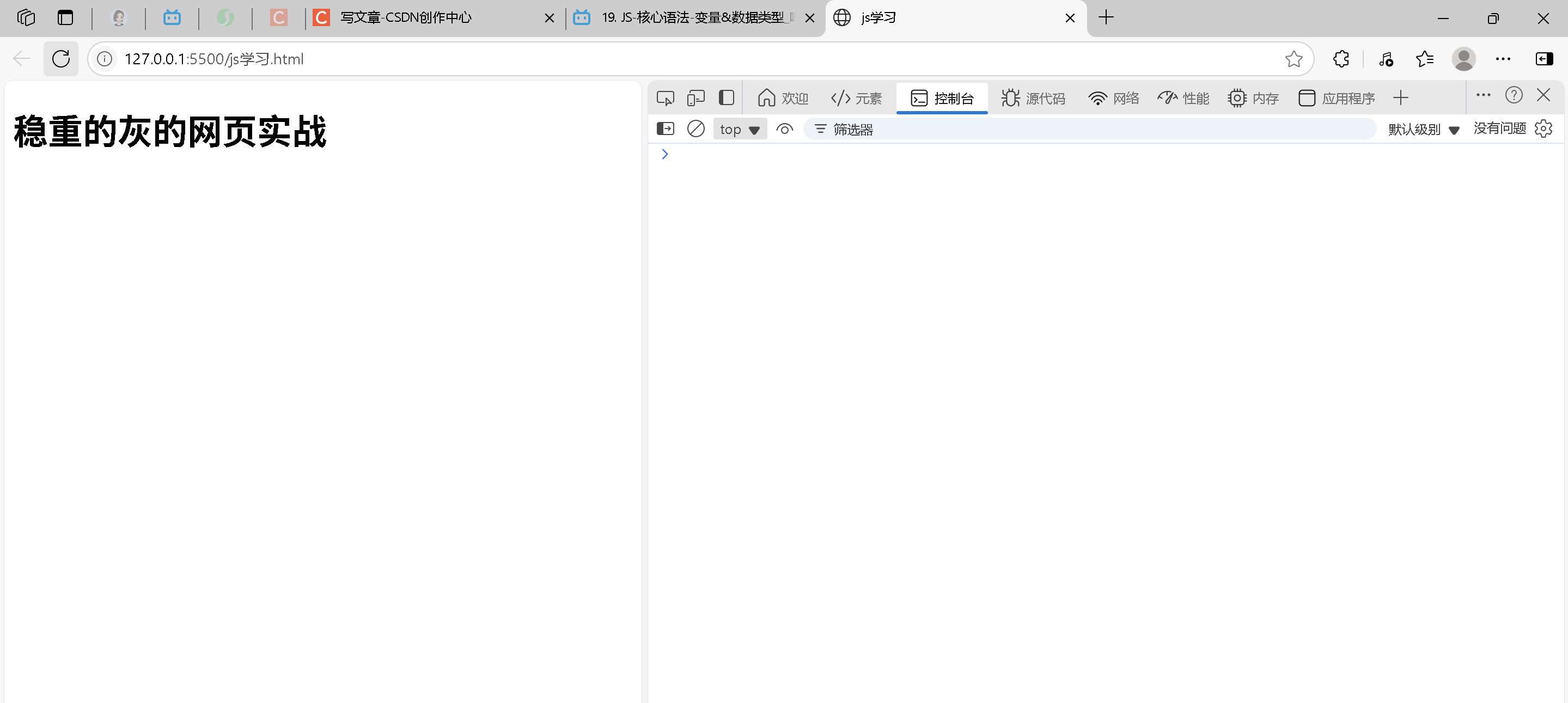
Task: Open console settings gear icon
Action: coord(1543,129)
